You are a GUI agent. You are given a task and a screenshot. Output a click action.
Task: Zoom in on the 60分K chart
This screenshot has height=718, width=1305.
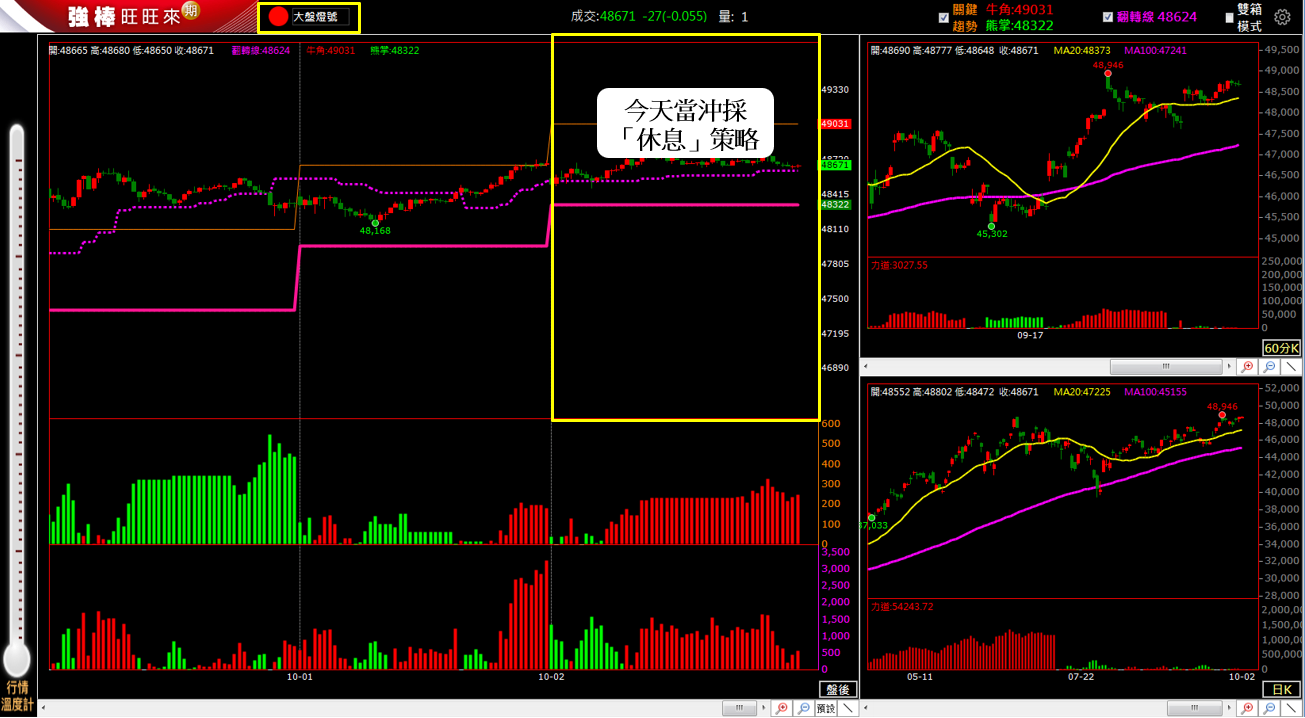pyautogui.click(x=1247, y=367)
